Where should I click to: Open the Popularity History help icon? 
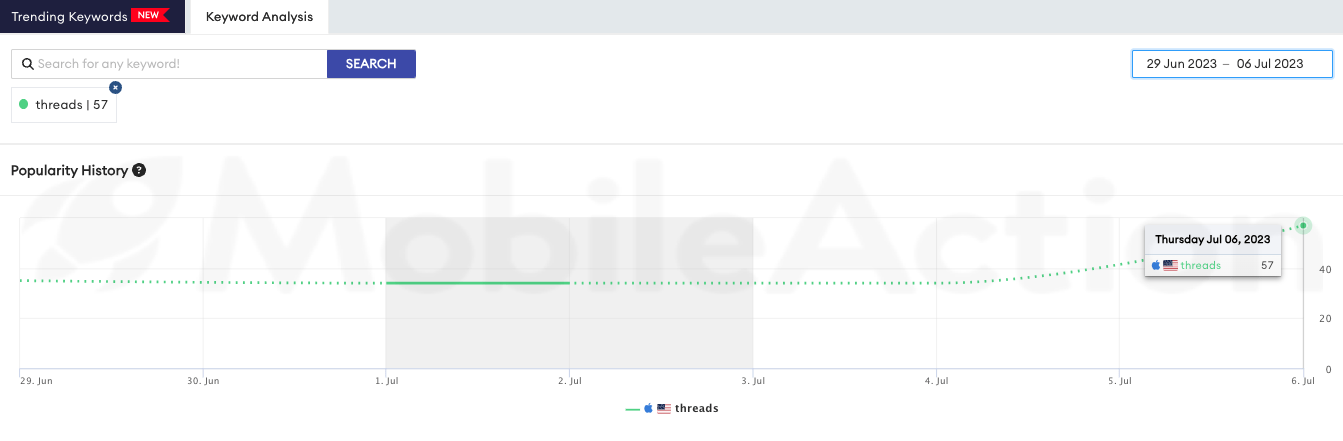pyautogui.click(x=139, y=170)
